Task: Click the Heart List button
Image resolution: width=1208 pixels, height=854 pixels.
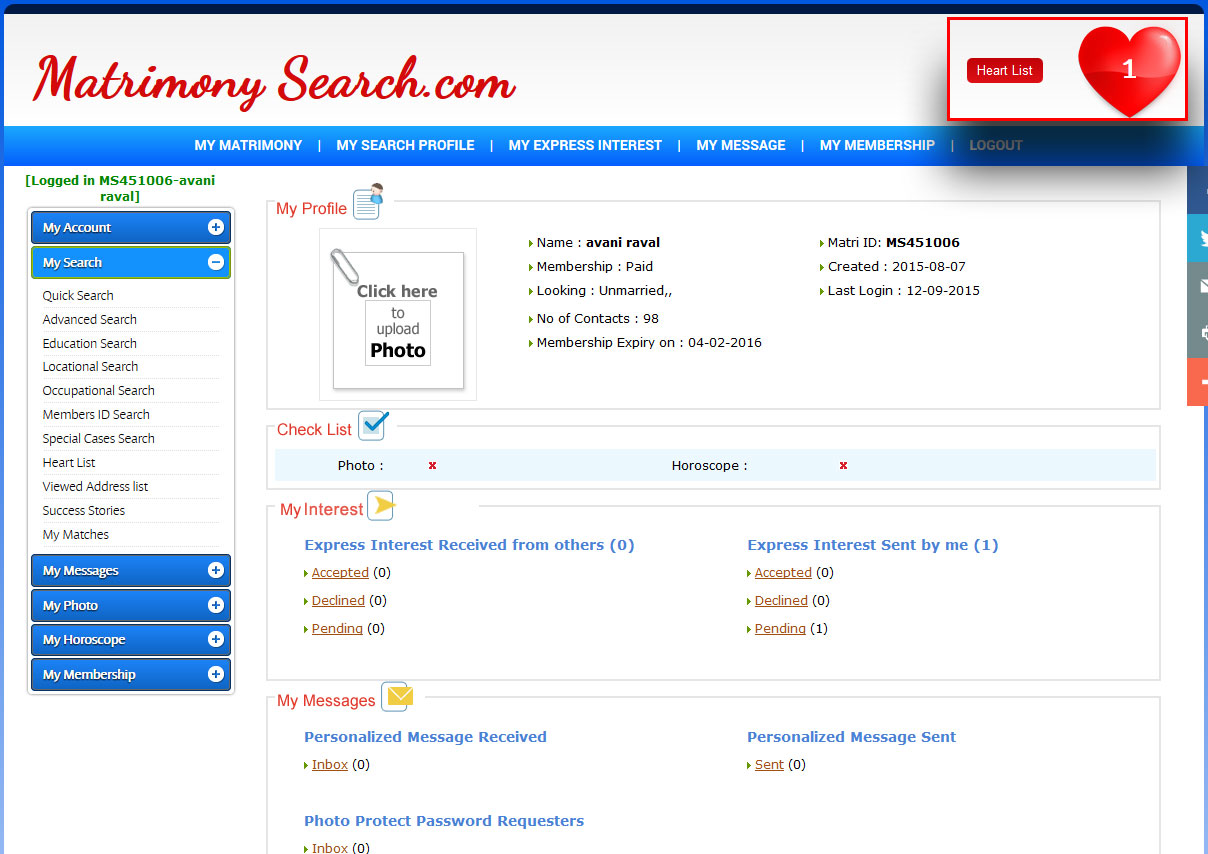Action: [x=1004, y=70]
